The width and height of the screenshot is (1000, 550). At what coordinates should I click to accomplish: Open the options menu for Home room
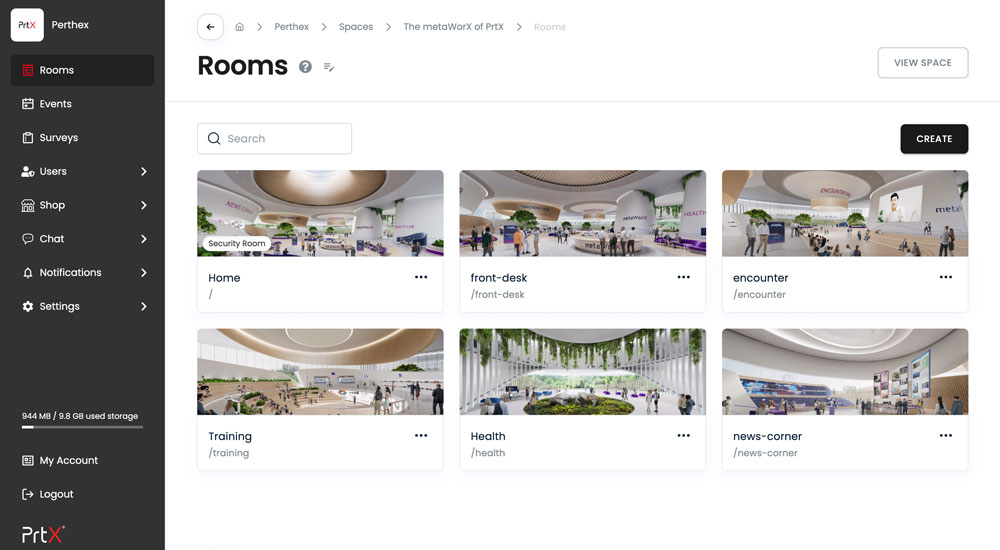click(x=421, y=277)
